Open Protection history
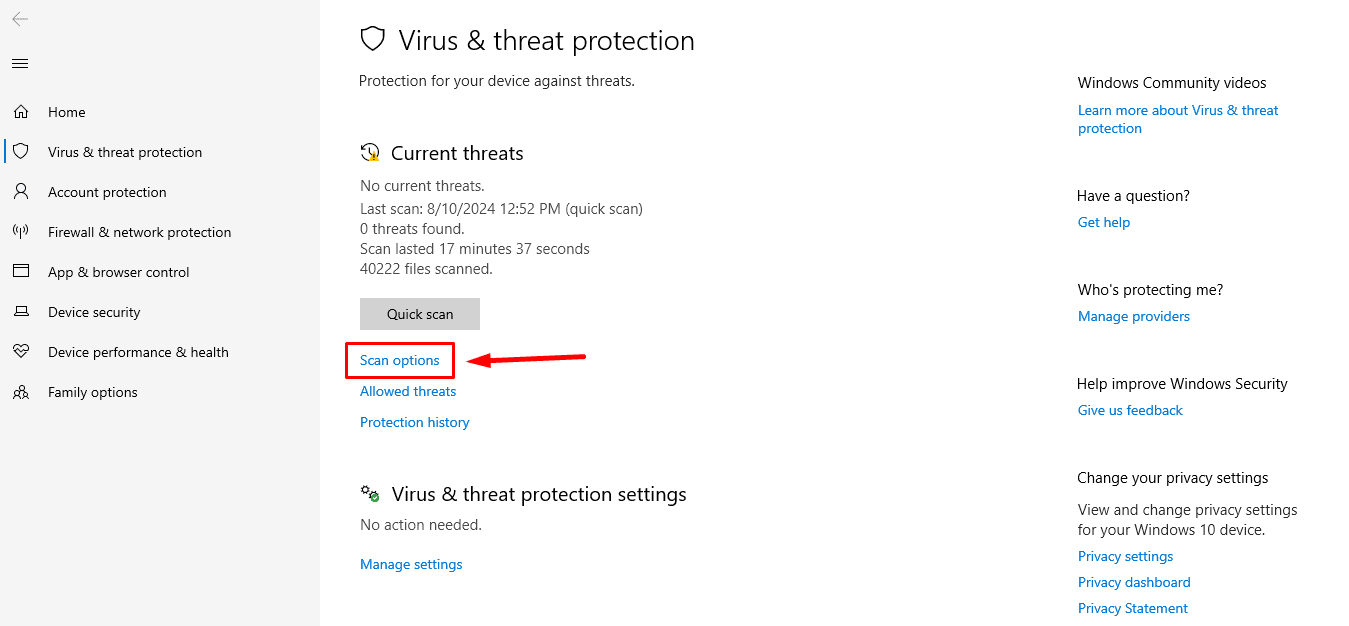This screenshot has height=626, width=1349. [x=414, y=422]
